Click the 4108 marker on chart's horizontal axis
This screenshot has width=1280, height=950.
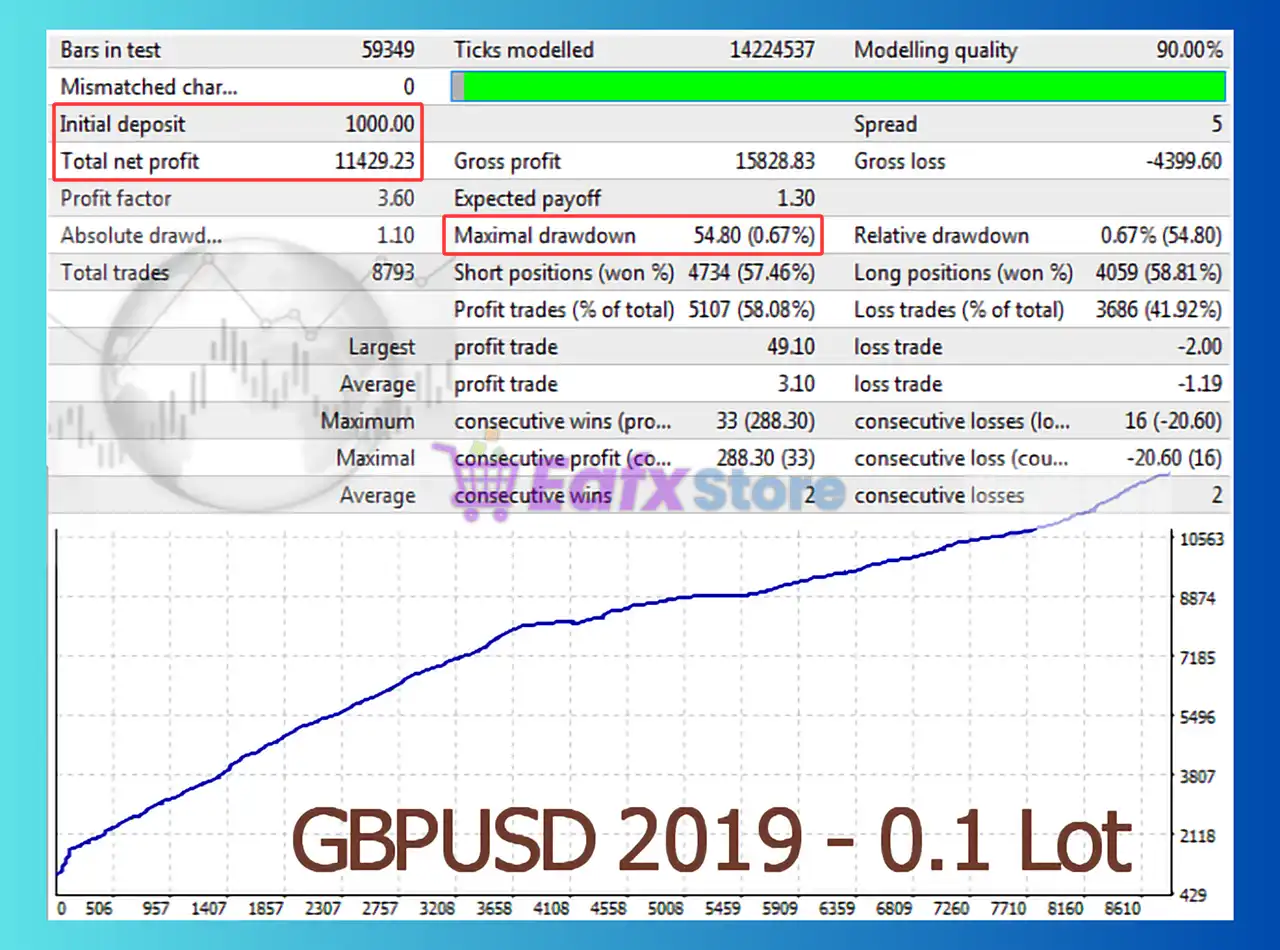[x=551, y=909]
